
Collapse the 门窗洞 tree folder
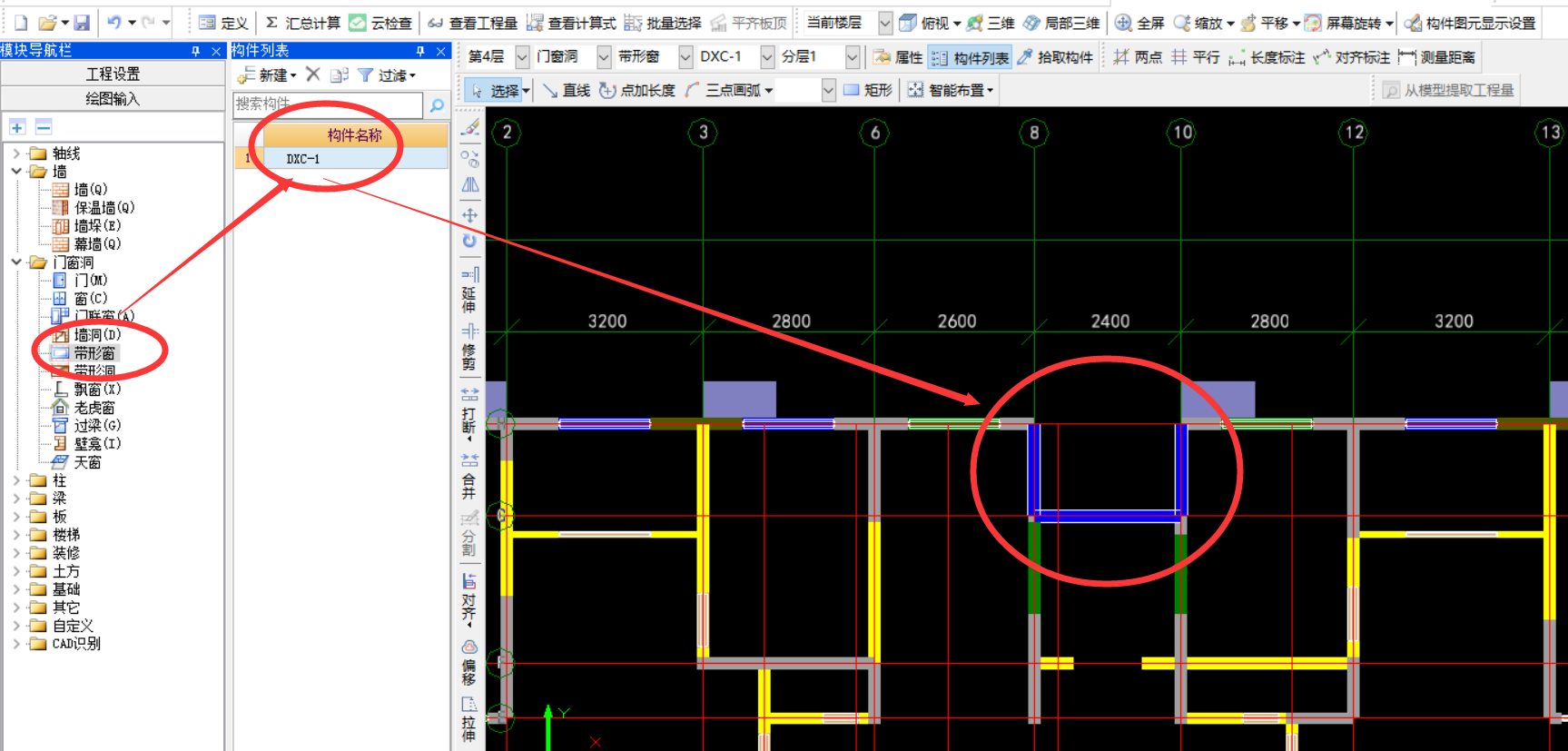pyautogui.click(x=16, y=262)
